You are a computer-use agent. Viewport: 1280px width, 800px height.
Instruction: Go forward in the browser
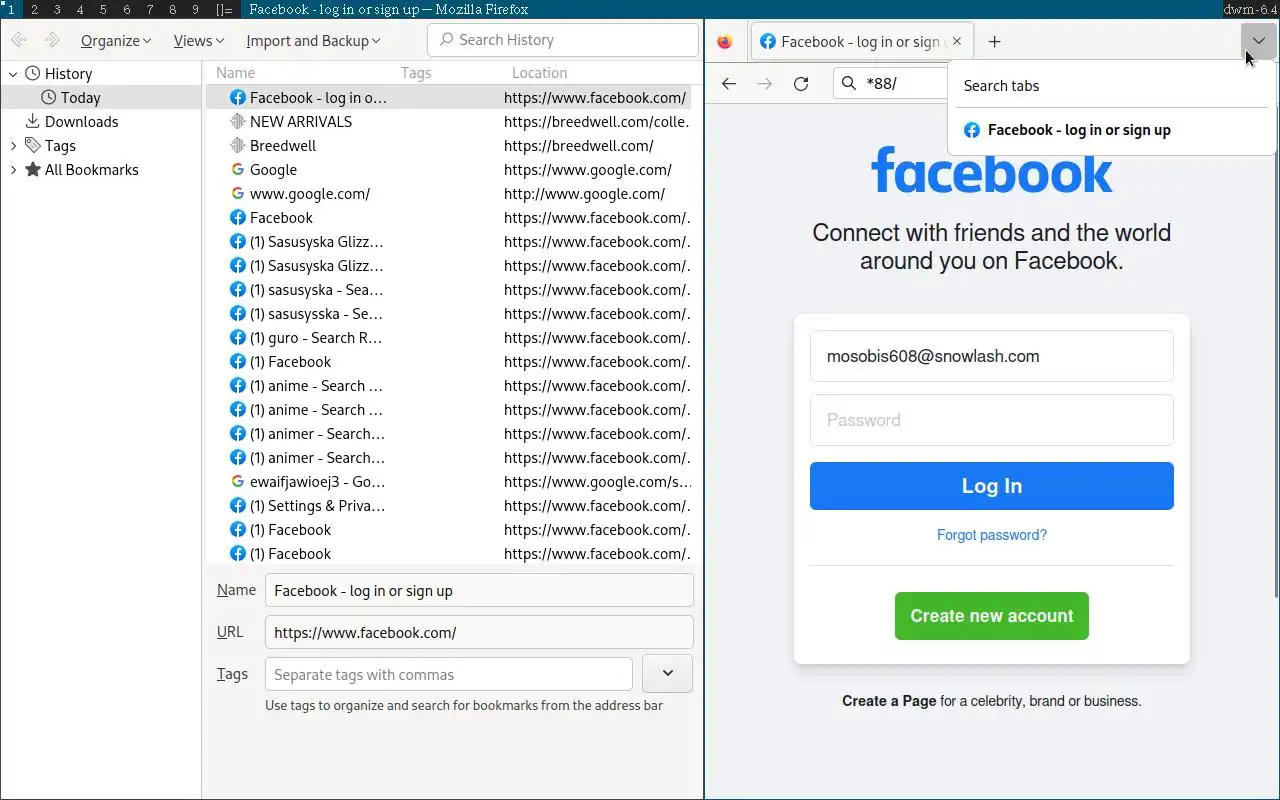(765, 83)
